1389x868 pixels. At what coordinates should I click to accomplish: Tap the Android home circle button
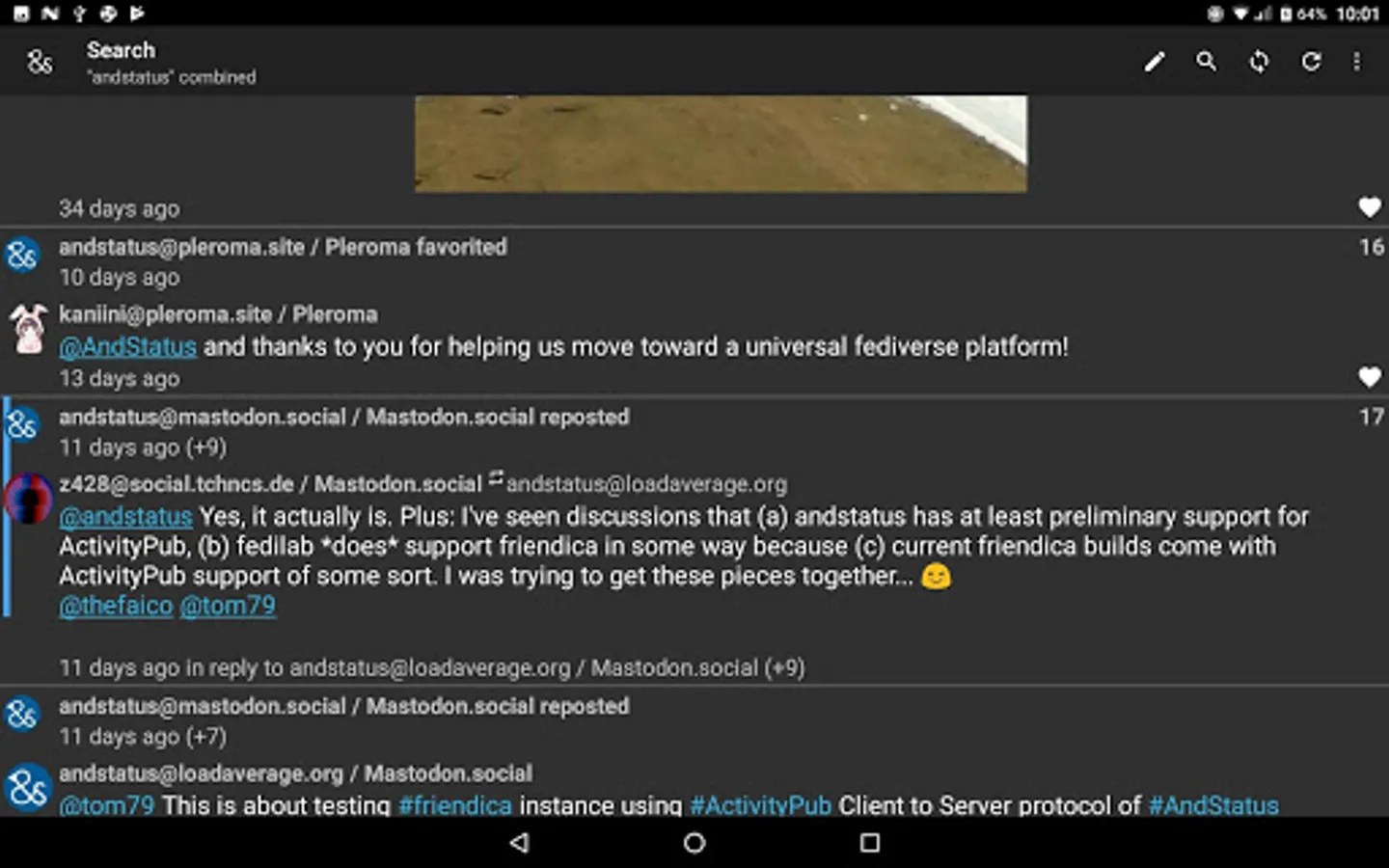[694, 843]
